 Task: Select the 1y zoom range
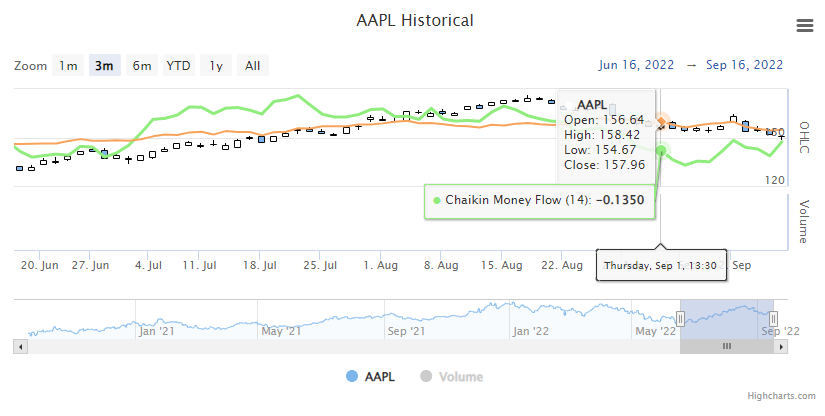pos(215,66)
